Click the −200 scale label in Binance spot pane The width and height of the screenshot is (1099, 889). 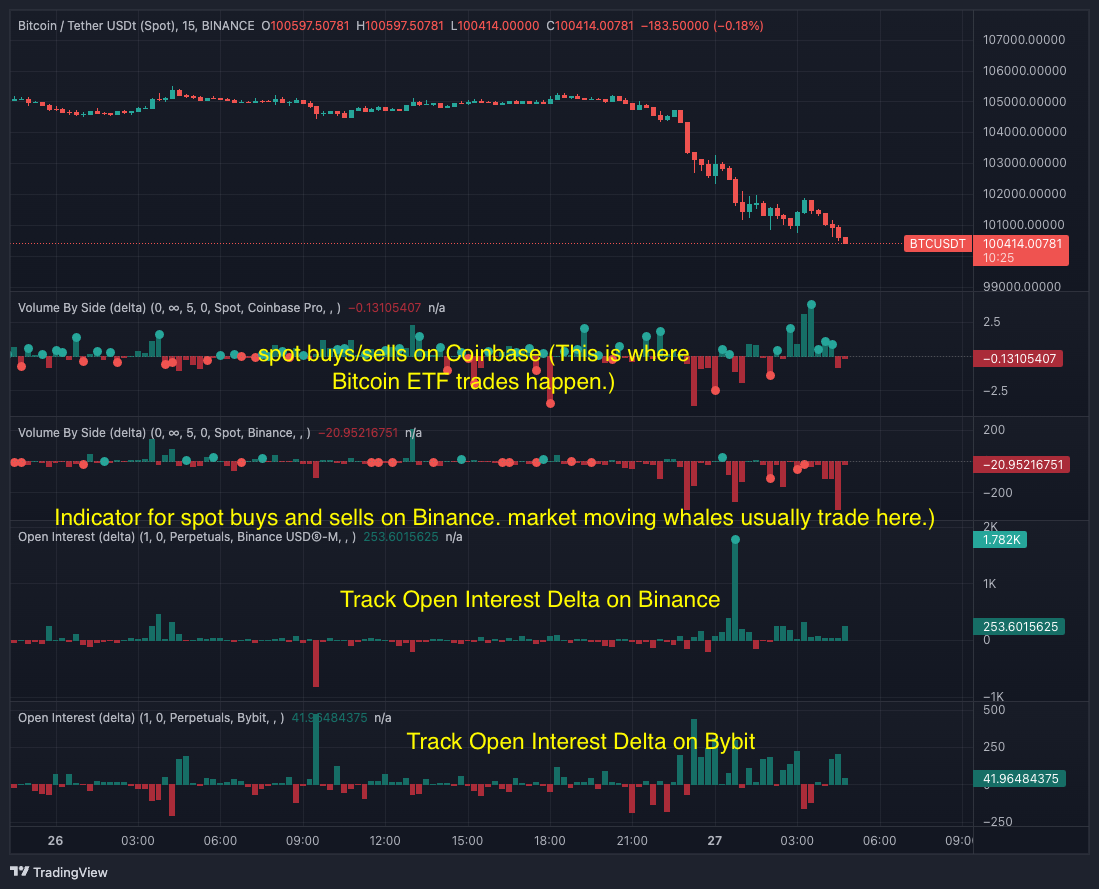coord(997,493)
